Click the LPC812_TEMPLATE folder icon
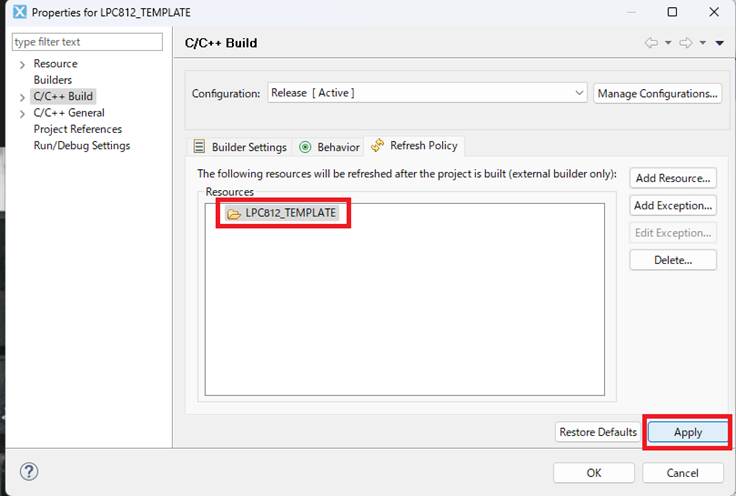 tap(234, 213)
